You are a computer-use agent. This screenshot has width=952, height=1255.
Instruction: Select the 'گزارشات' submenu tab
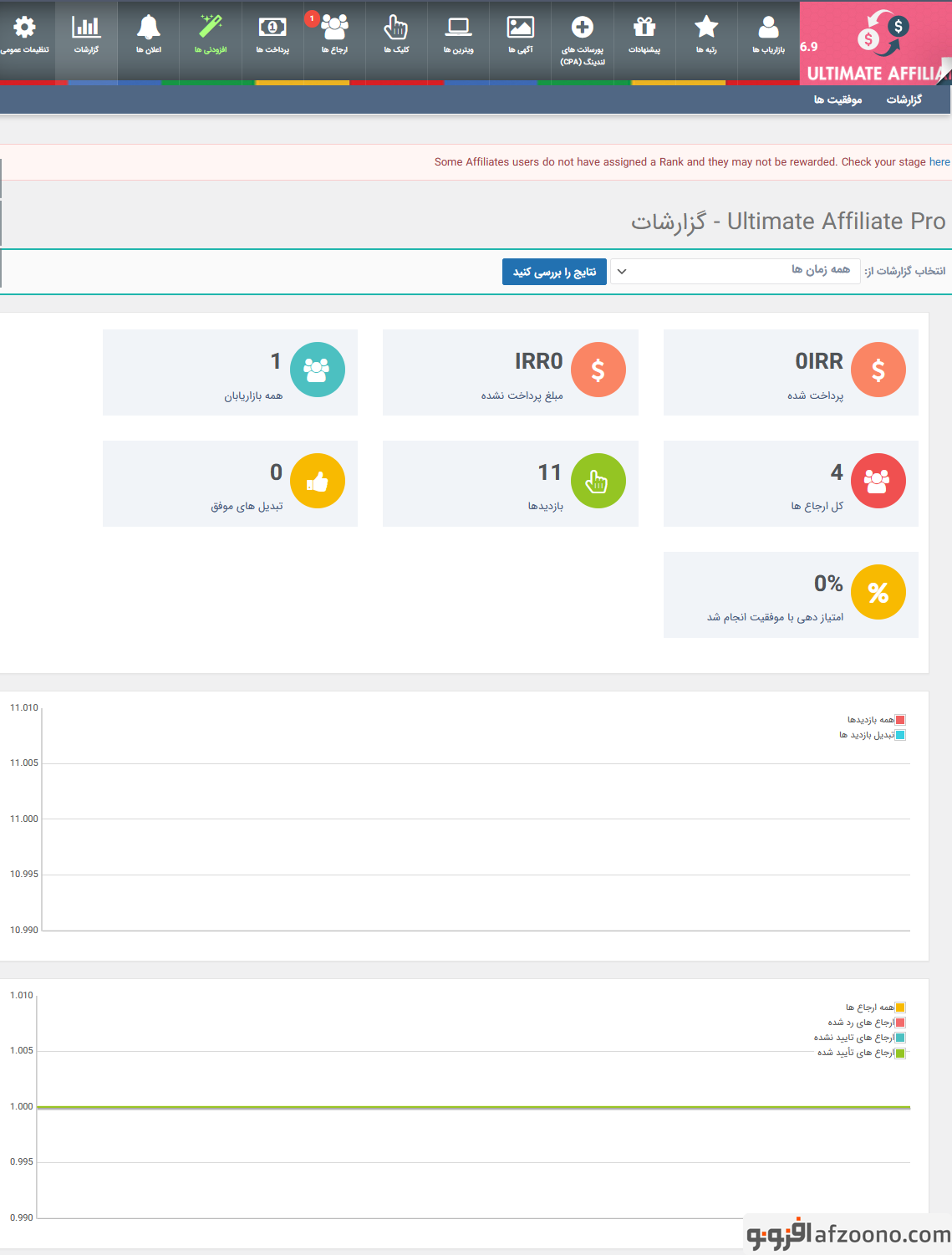tap(904, 99)
